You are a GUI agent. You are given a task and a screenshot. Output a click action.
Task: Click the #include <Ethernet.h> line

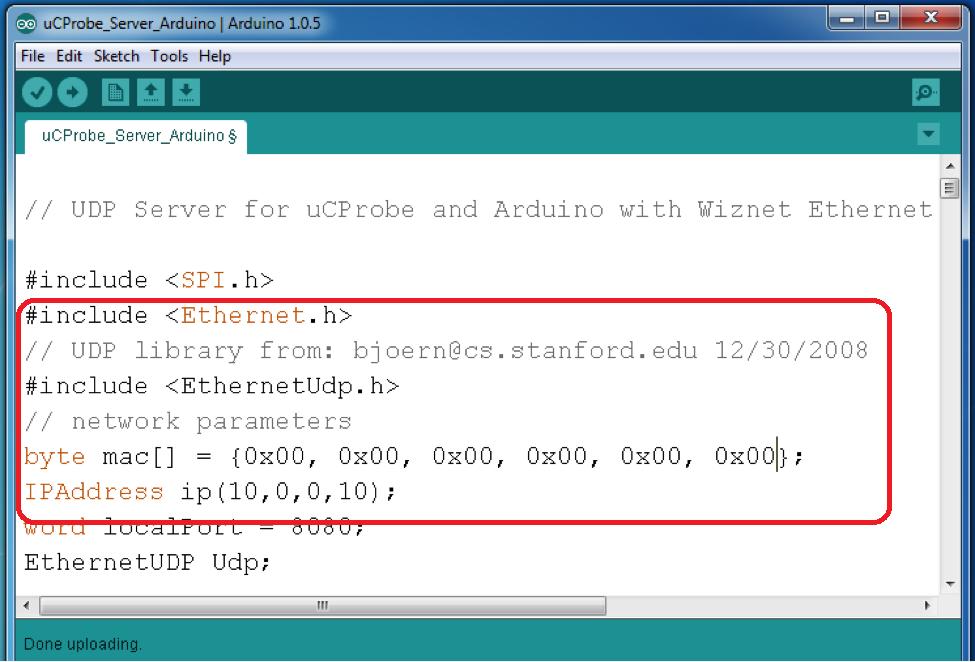(188, 316)
